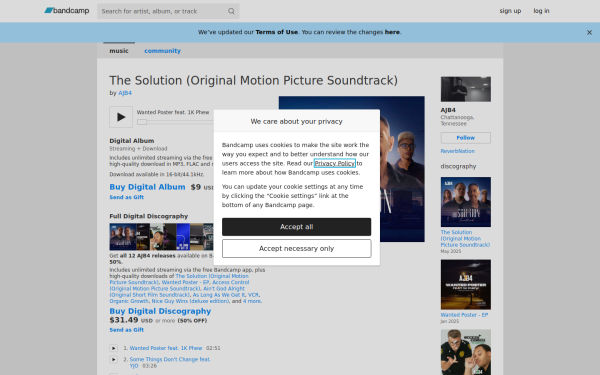Open the Wanted Poster - EP link in the discography description
600x375 pixels.
click(185, 282)
